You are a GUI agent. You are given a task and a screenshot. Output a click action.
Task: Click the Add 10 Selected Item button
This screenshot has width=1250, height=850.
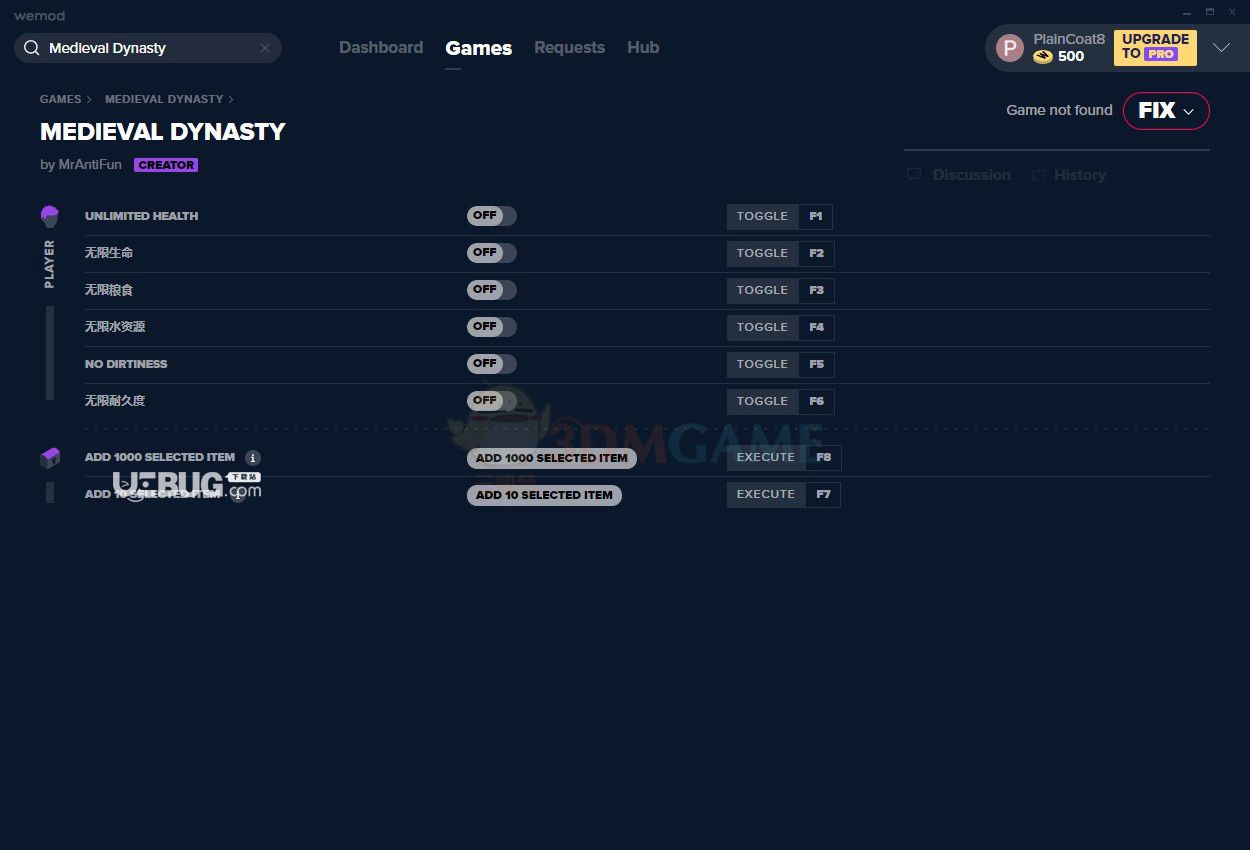544,495
